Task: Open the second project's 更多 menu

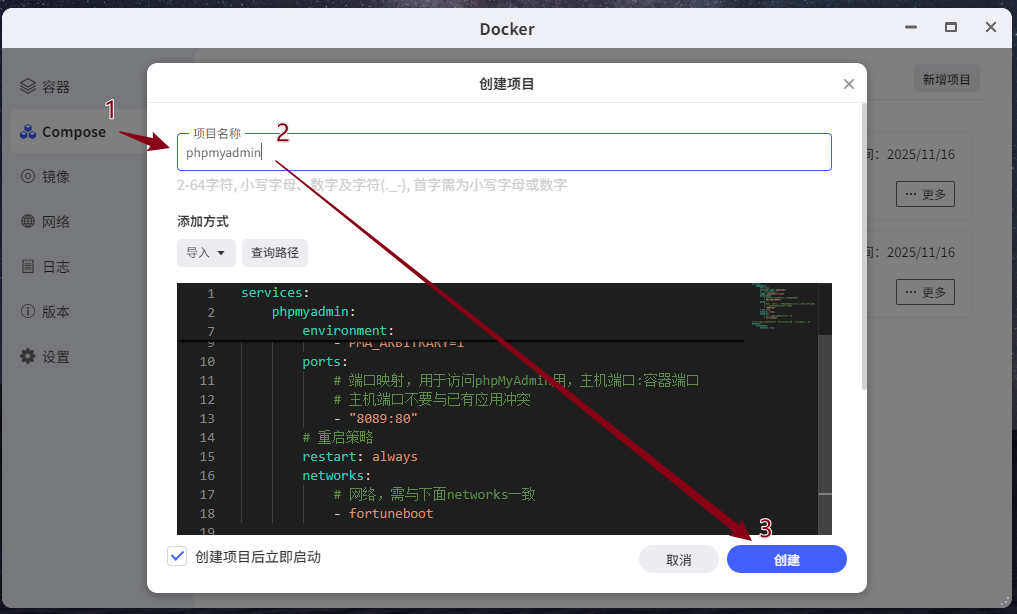Action: pyautogui.click(x=925, y=292)
